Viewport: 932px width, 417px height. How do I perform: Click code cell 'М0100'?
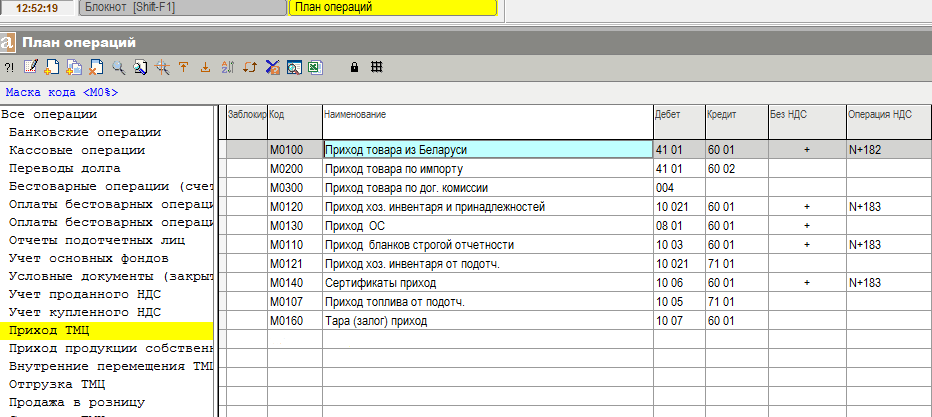pyautogui.click(x=294, y=150)
